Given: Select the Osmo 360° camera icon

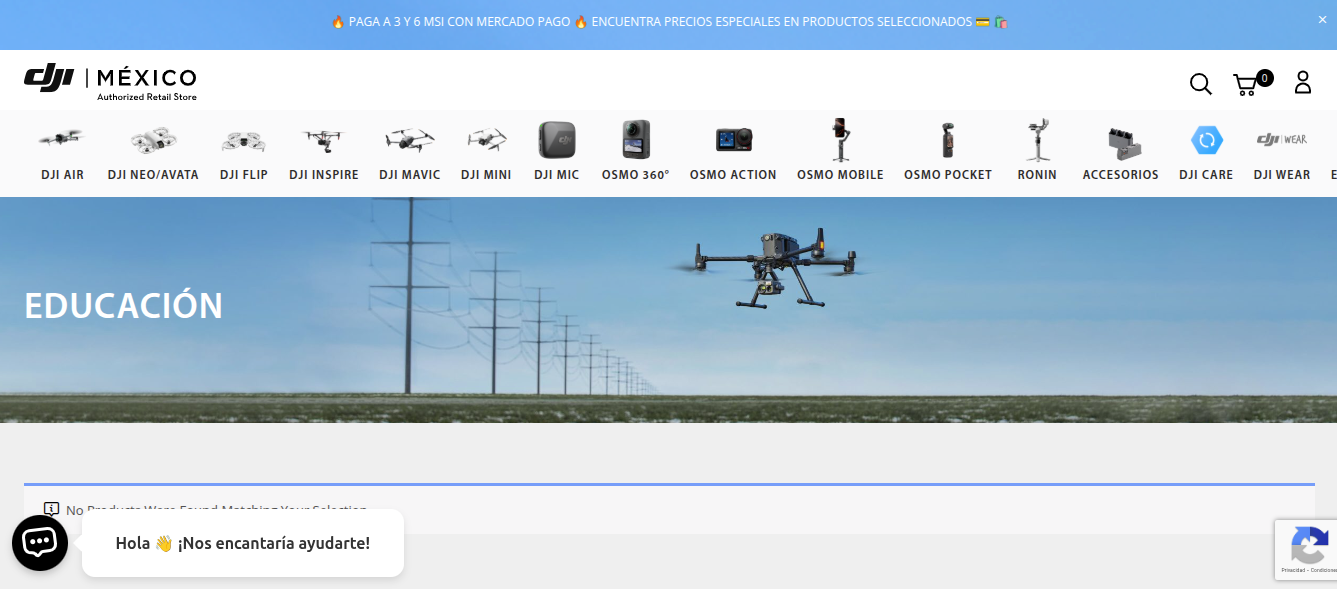Looking at the screenshot, I should pos(635,139).
